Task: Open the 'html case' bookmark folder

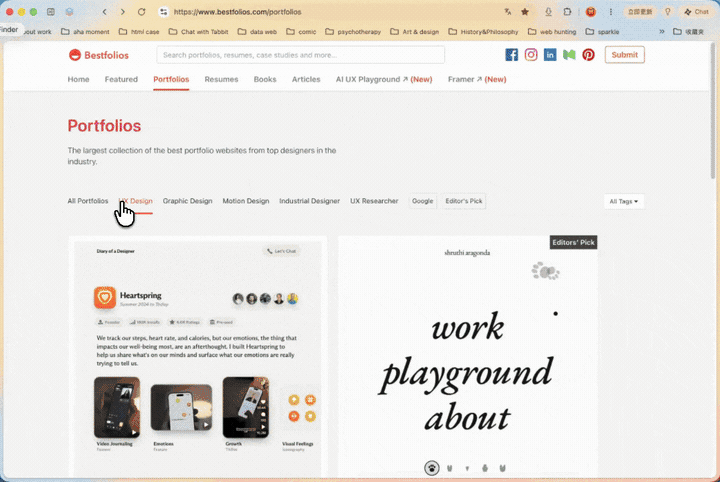Action: (139, 32)
